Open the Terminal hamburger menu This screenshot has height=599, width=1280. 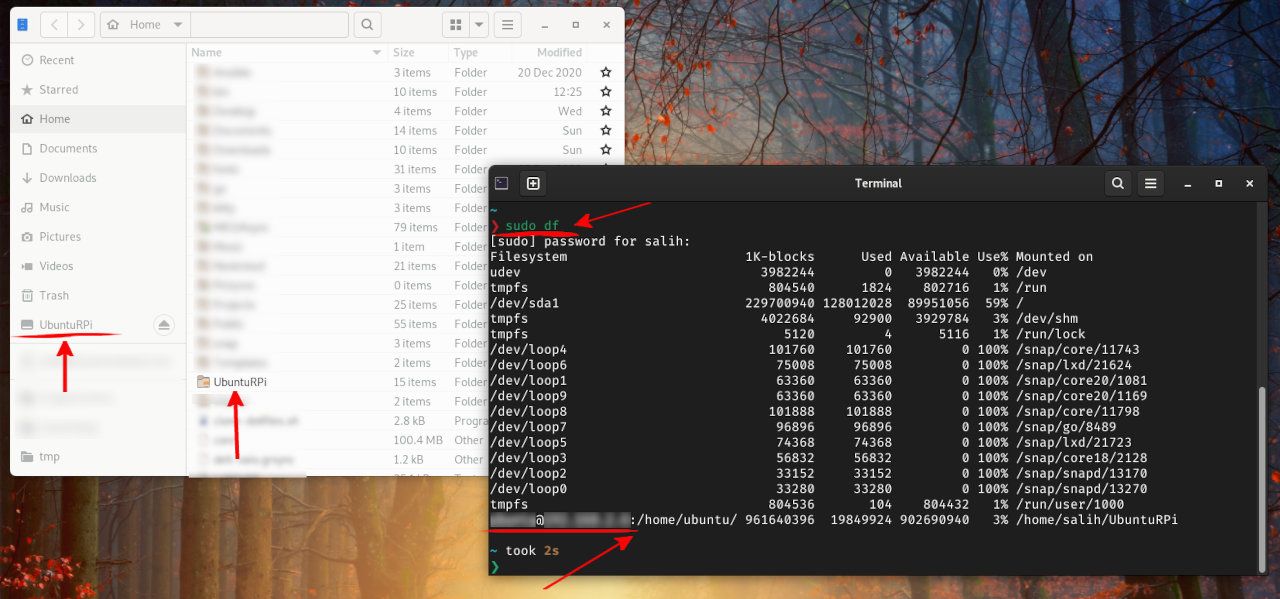1151,183
